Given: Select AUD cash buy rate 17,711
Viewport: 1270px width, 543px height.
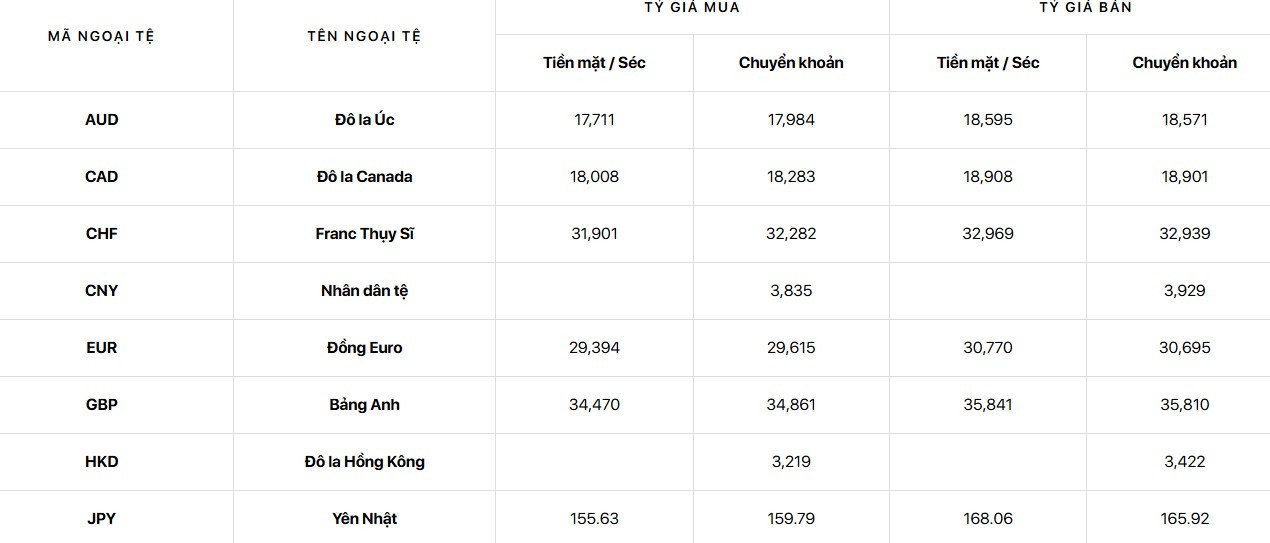Looking at the screenshot, I should (595, 120).
